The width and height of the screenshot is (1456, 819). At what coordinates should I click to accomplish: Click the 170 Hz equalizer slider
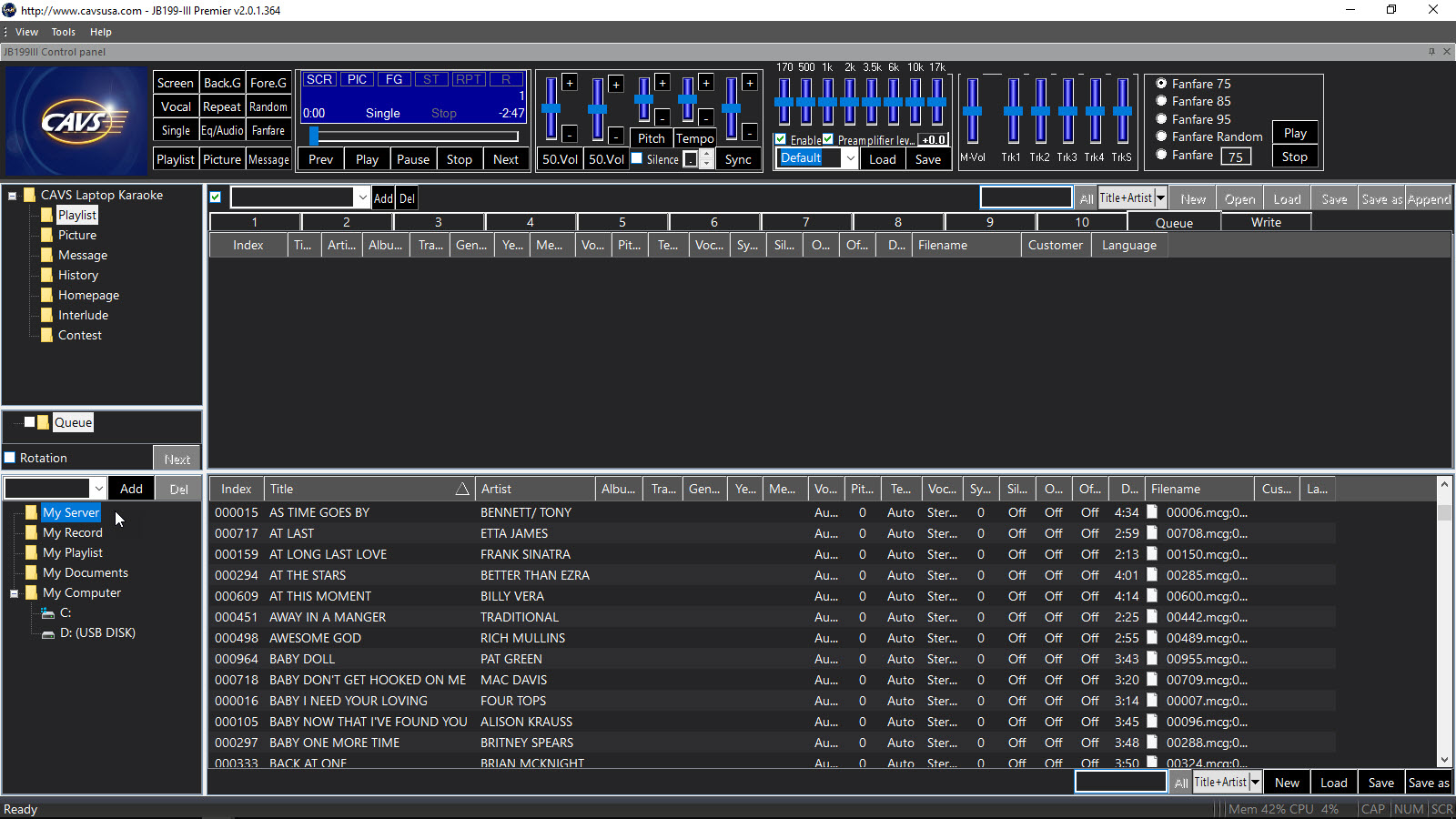[x=784, y=102]
